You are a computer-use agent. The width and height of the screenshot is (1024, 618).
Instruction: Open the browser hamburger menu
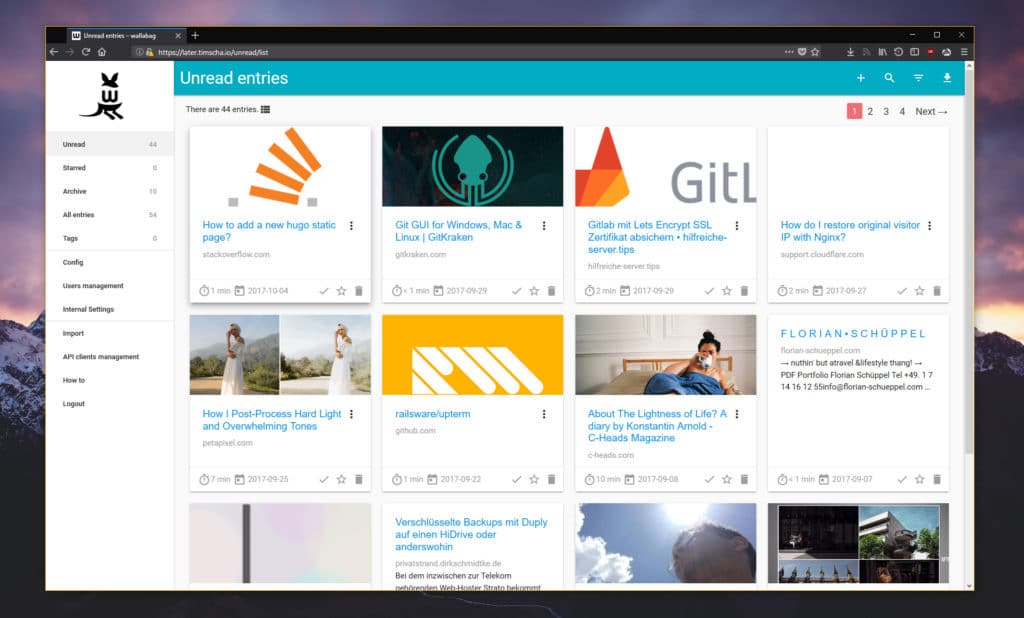click(963, 52)
